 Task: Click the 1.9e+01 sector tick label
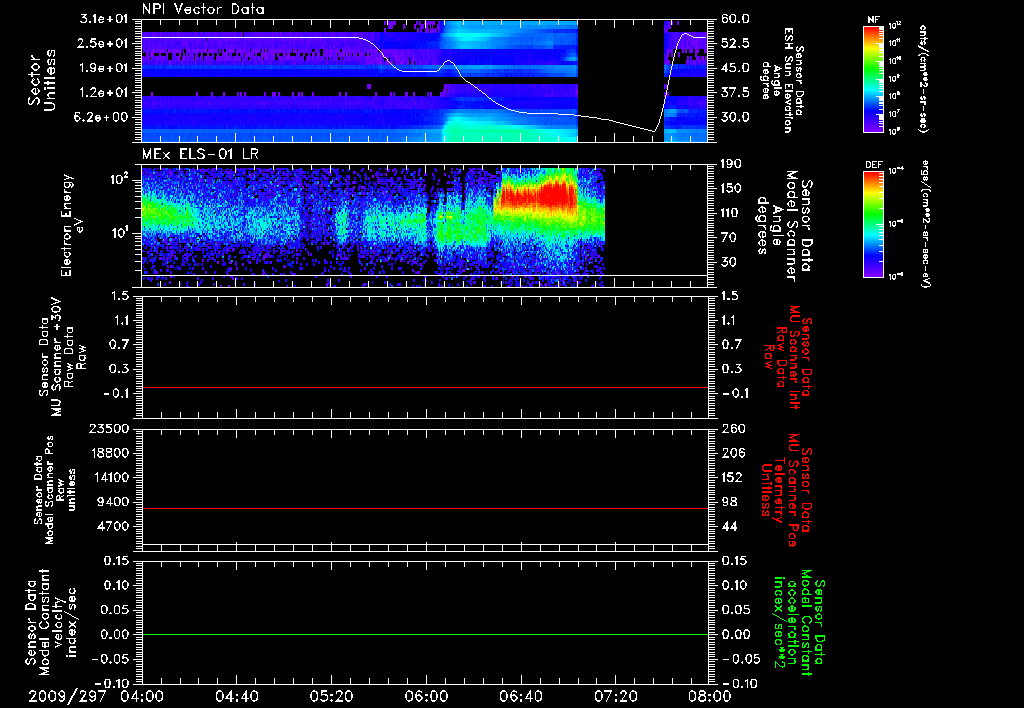(x=102, y=68)
